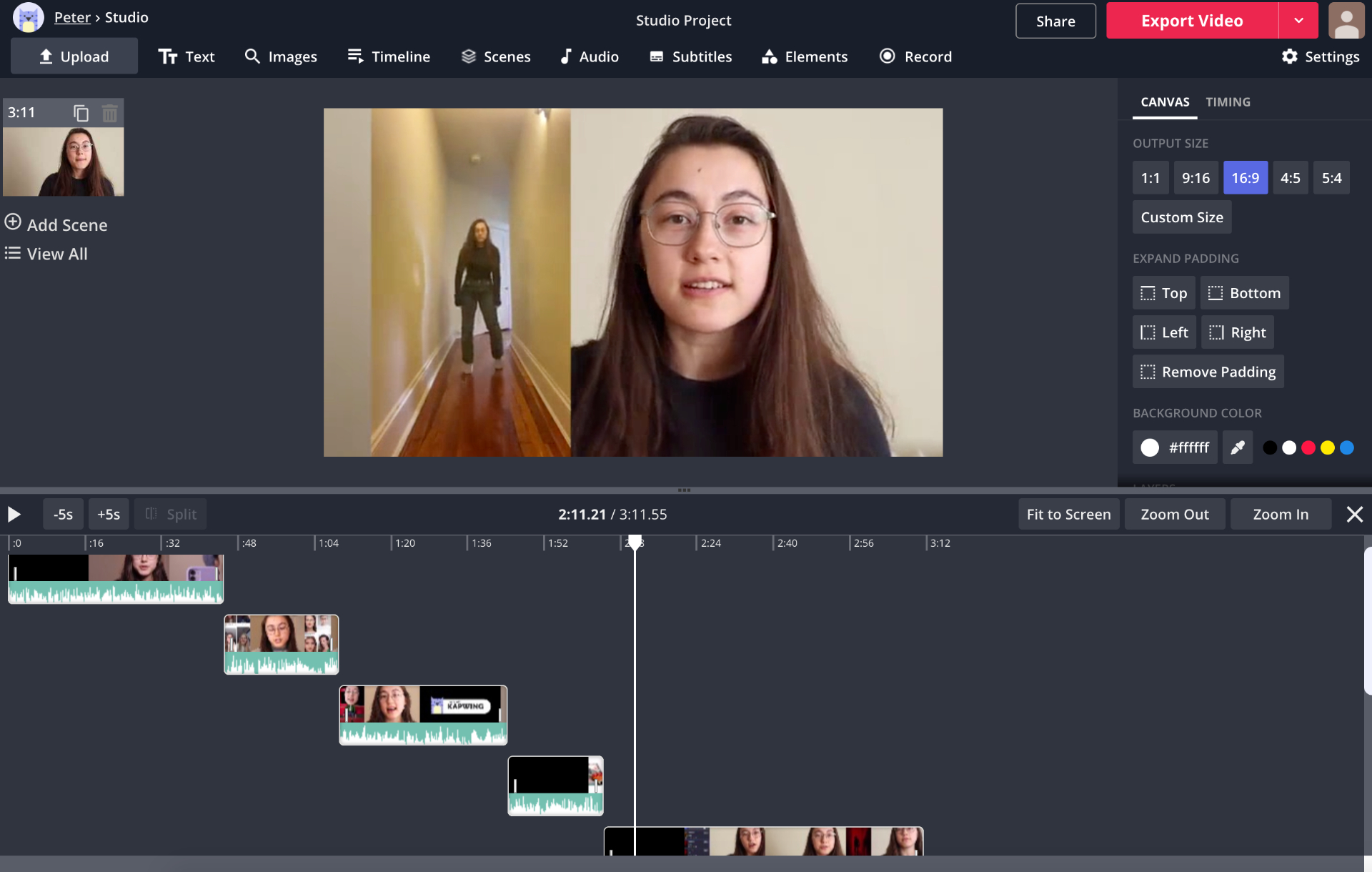
Task: Choose the black background swatch
Action: pyautogui.click(x=1270, y=447)
